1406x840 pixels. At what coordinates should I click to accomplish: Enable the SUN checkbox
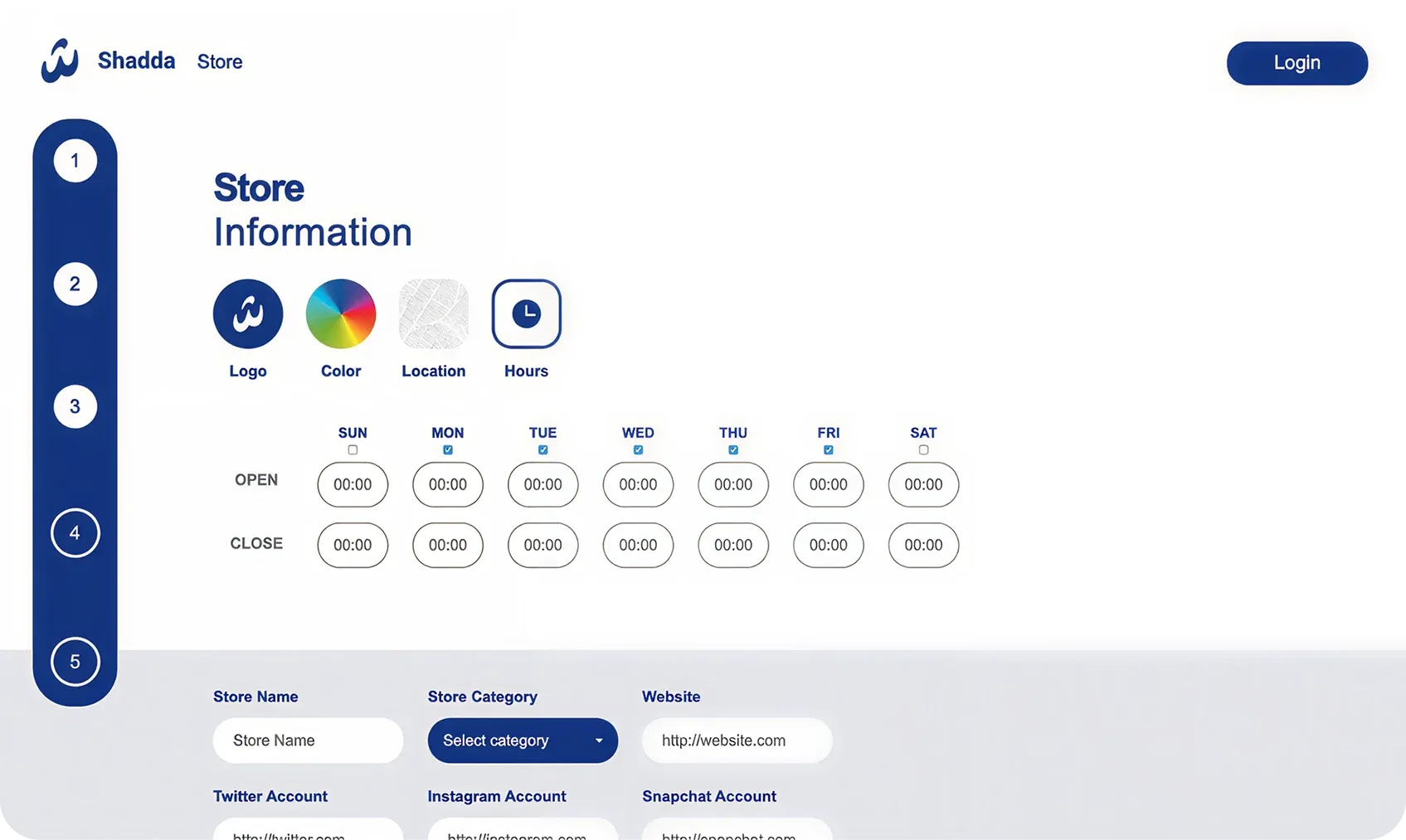click(x=353, y=450)
